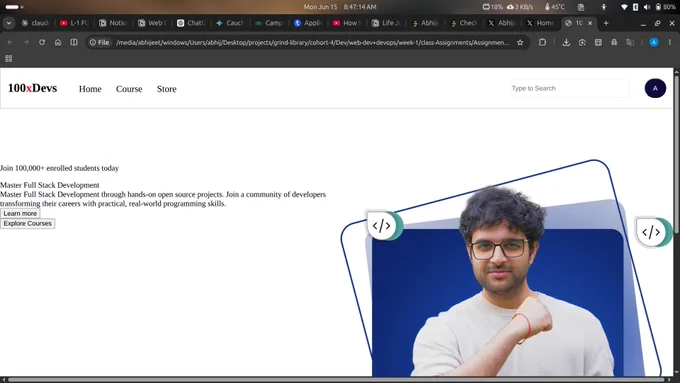Reload the page with the refresh icon
Image resolution: width=680 pixels, height=383 pixels.
click(x=42, y=43)
